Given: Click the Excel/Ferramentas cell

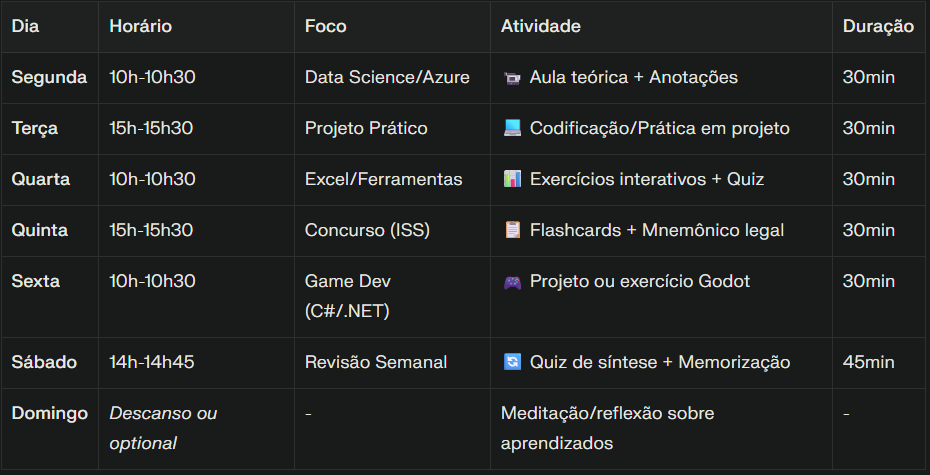Looking at the screenshot, I should [x=384, y=180].
